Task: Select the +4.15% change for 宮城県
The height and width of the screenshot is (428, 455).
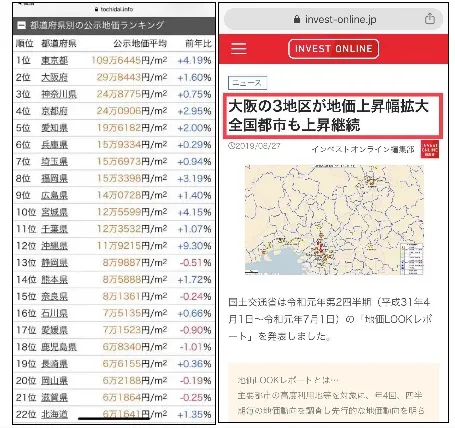Action: [194, 212]
